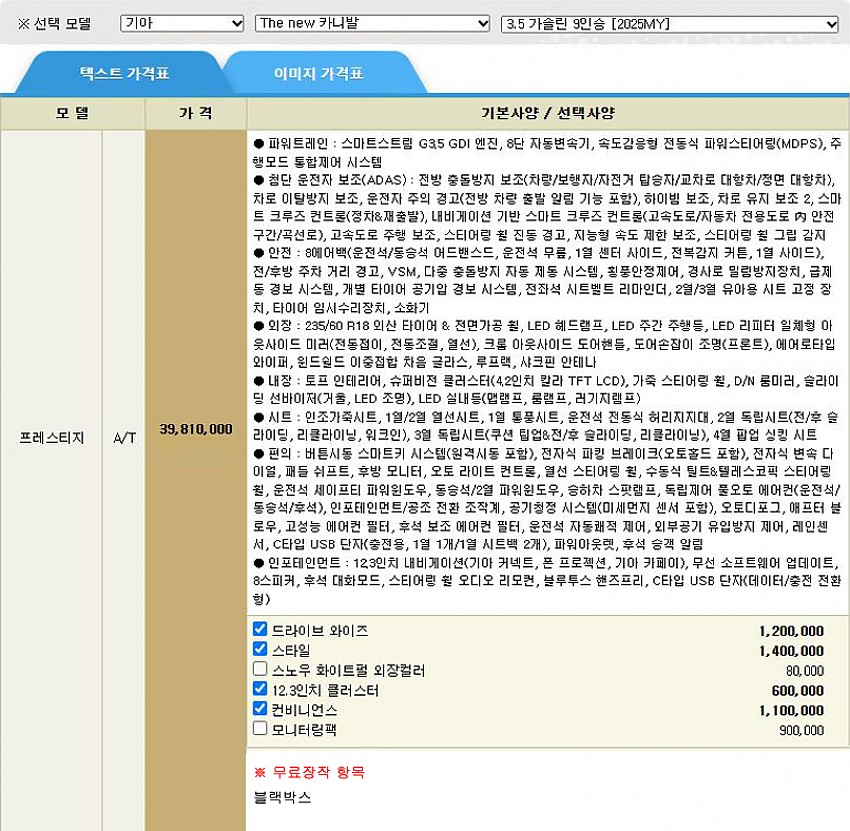Open the 3.5 가솔린 9인승 trim dropdown
Image resolution: width=850 pixels, height=831 pixels.
coord(669,24)
